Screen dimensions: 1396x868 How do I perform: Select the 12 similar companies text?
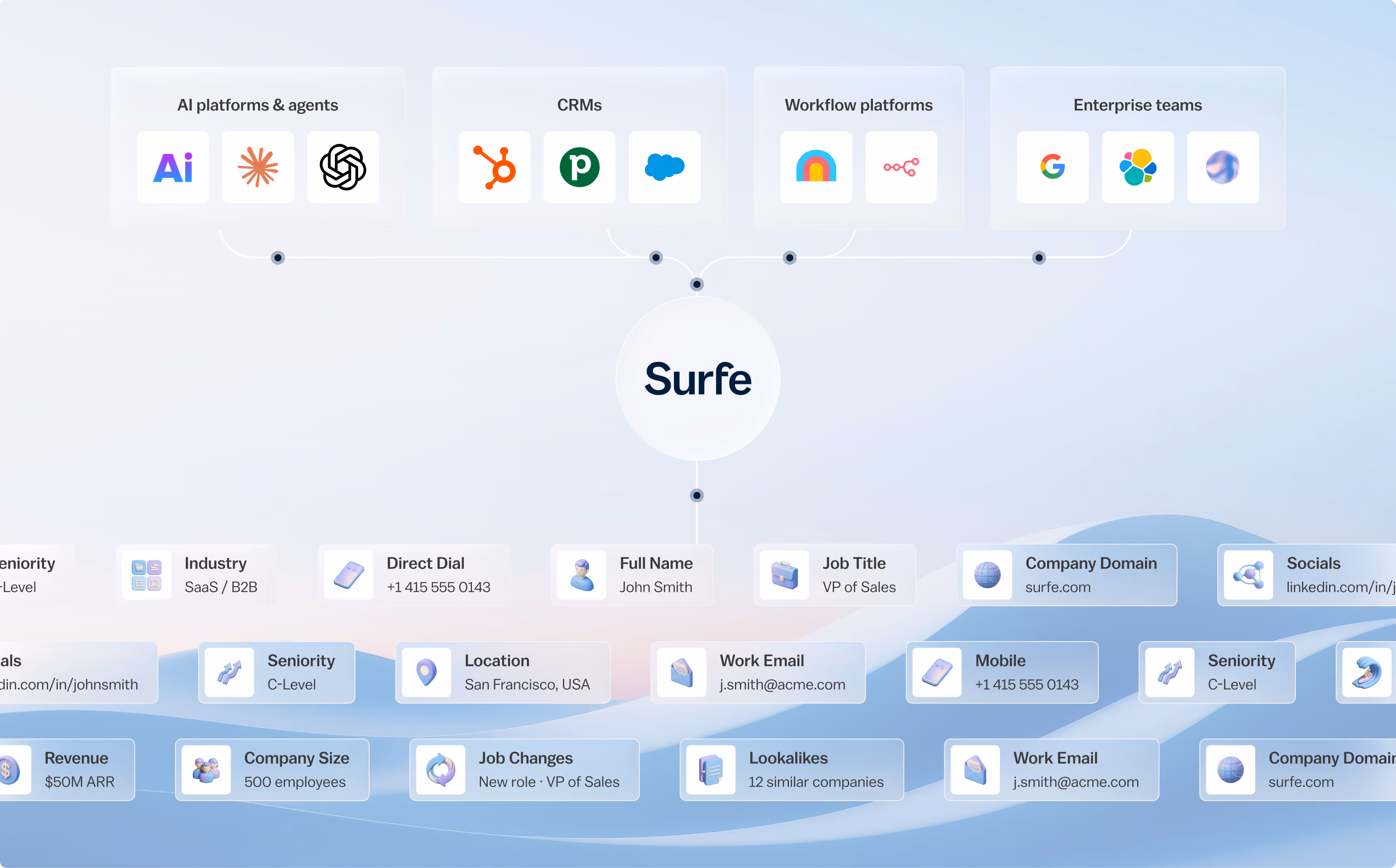click(x=816, y=782)
